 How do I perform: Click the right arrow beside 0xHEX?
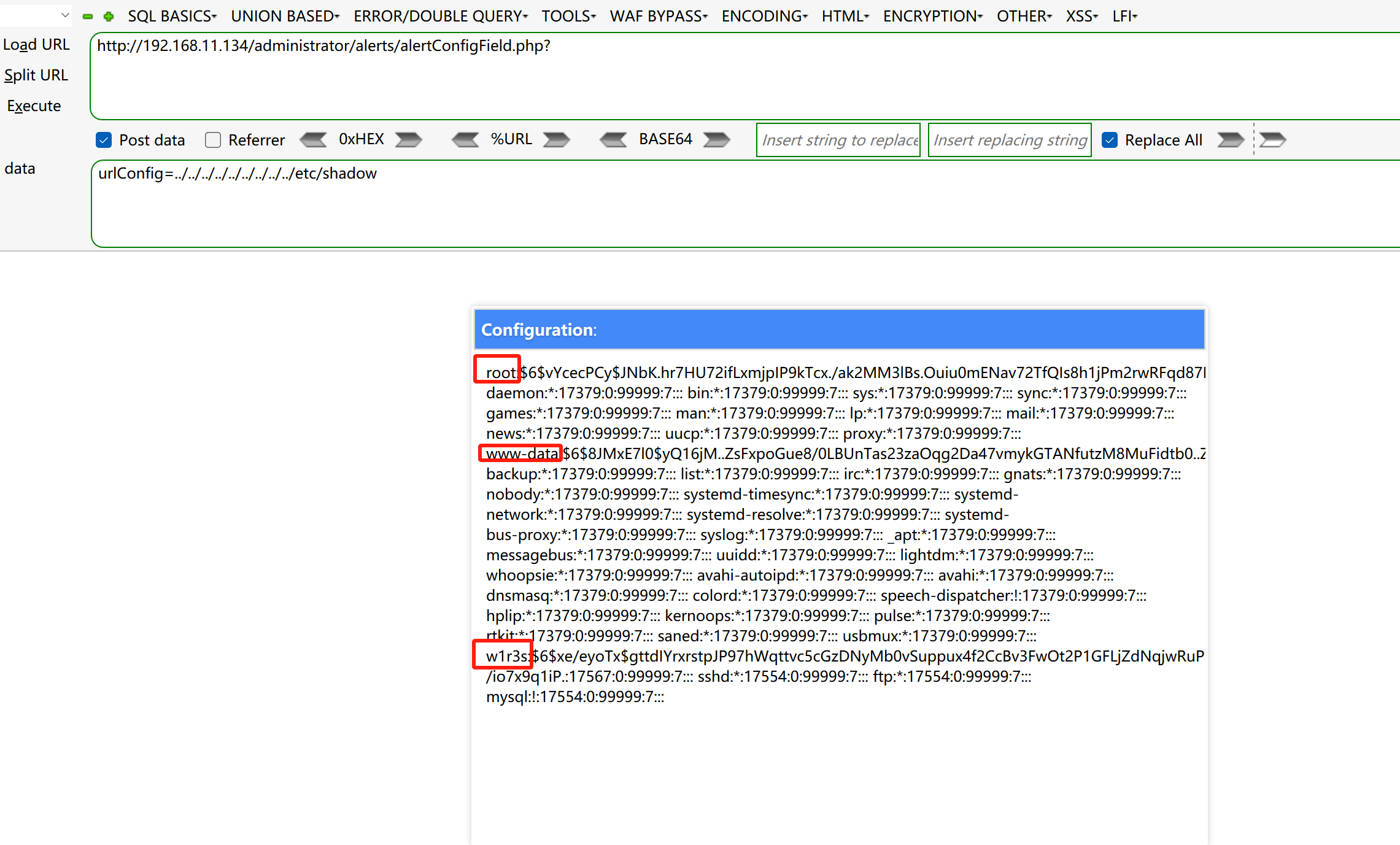tap(408, 140)
